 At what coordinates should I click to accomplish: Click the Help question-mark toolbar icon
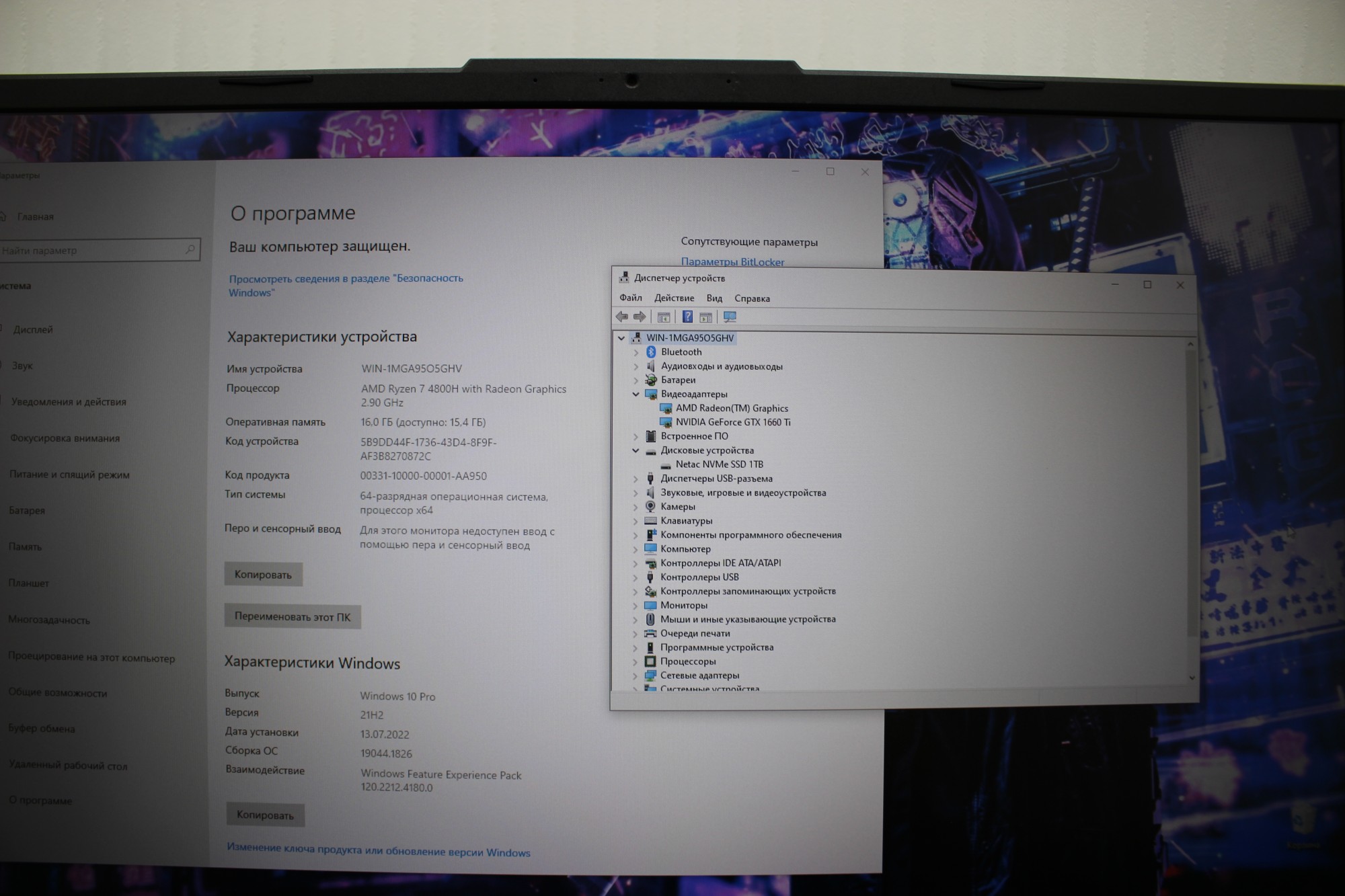687,317
